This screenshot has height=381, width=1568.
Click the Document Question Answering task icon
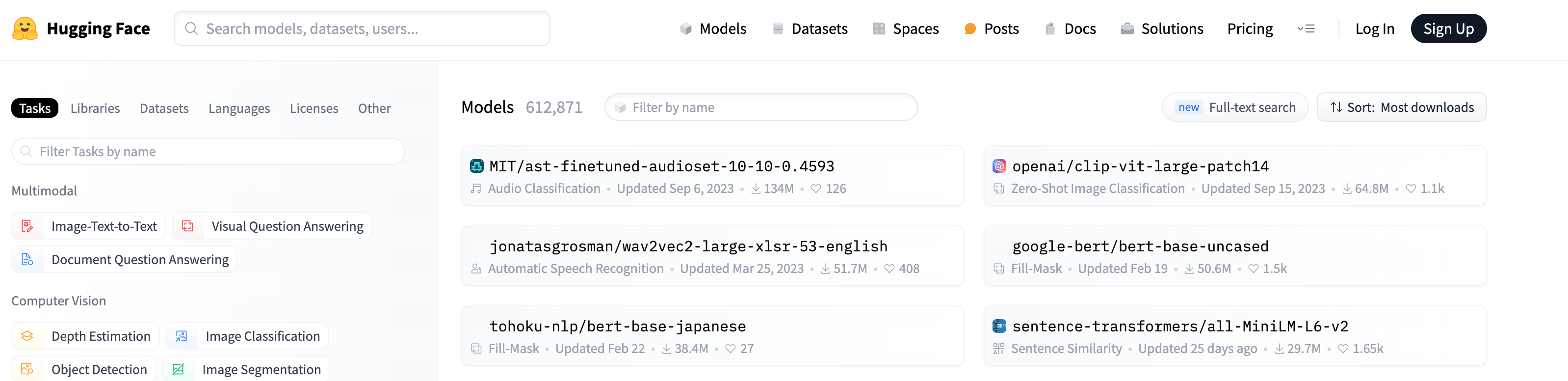point(27,260)
